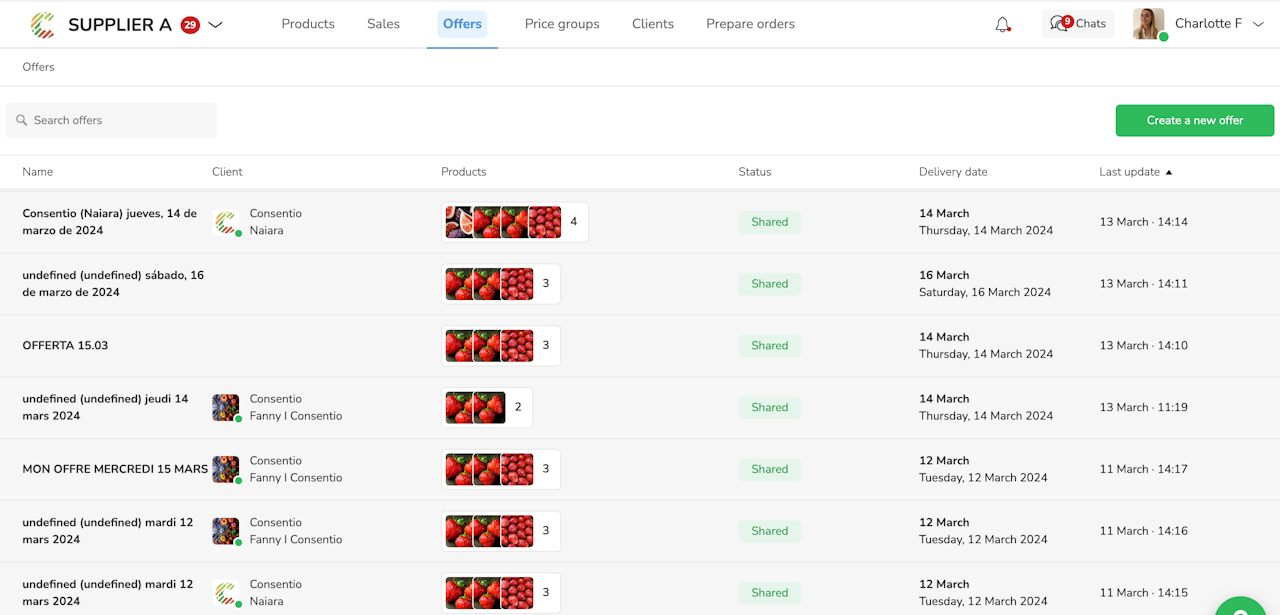Image resolution: width=1280 pixels, height=615 pixels.
Task: Go to the Price groups tab
Action: (562, 24)
